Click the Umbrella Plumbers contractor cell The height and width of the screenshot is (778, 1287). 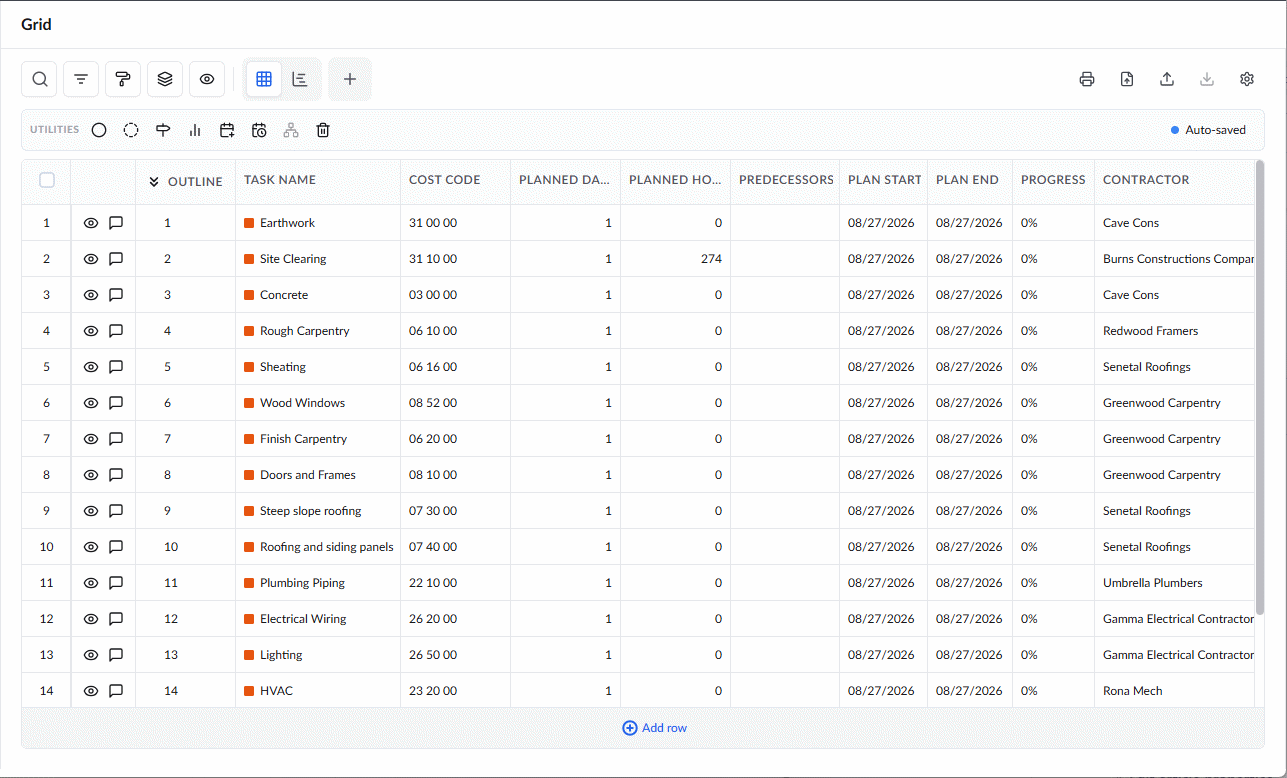tap(1174, 583)
